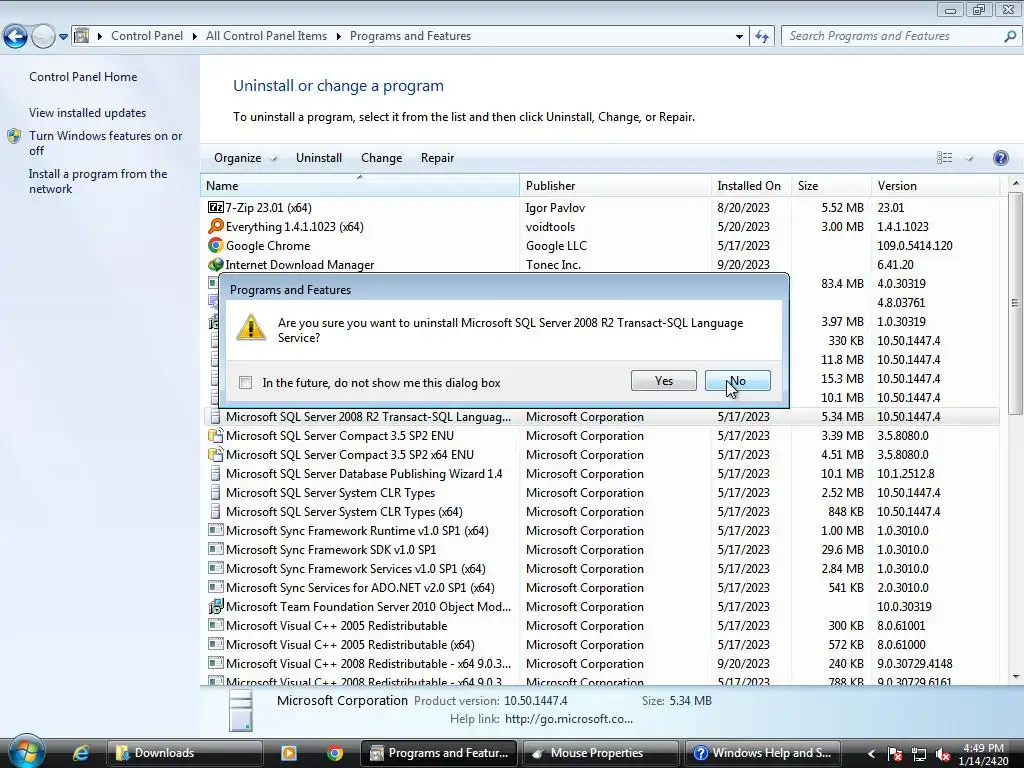Click the Version column header

[935, 185]
